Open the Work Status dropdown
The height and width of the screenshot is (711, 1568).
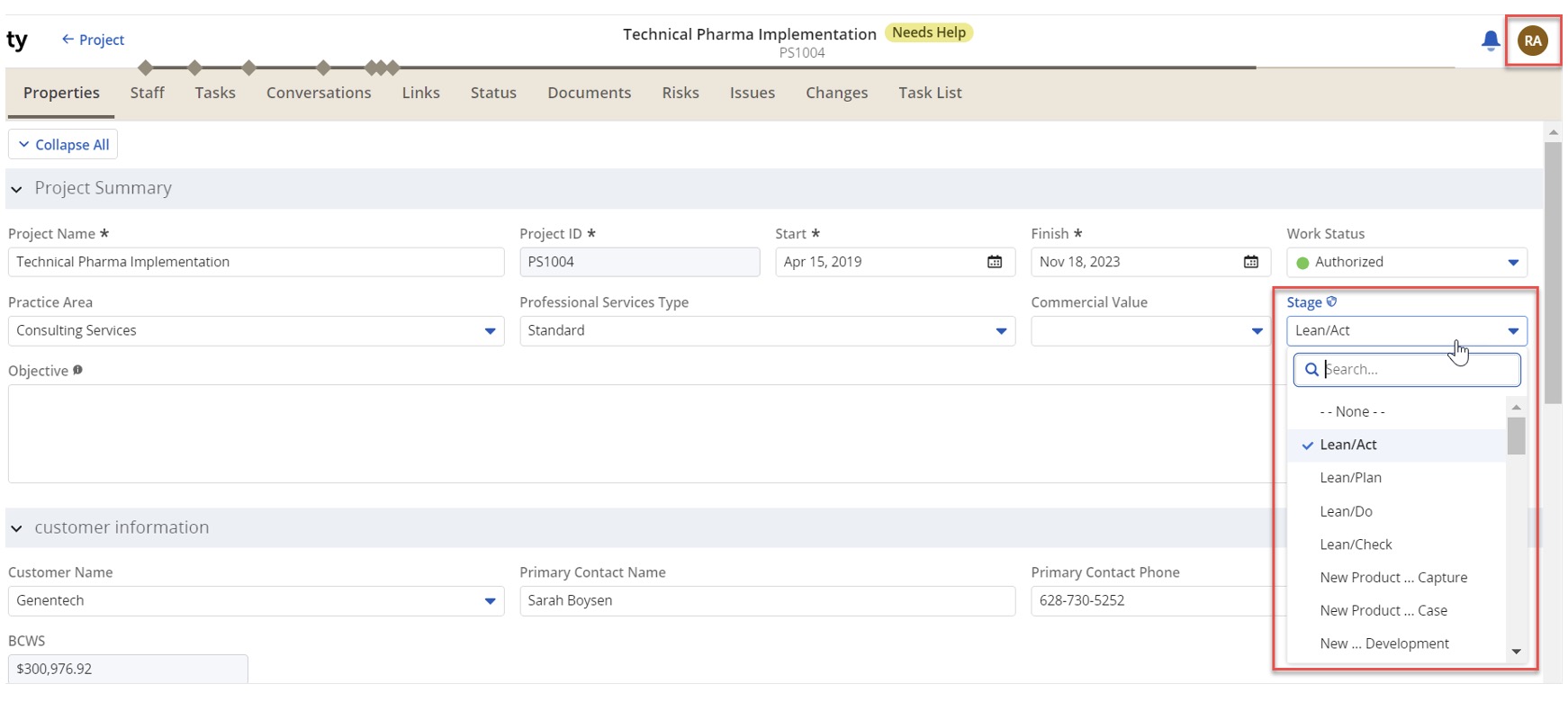coord(1407,262)
